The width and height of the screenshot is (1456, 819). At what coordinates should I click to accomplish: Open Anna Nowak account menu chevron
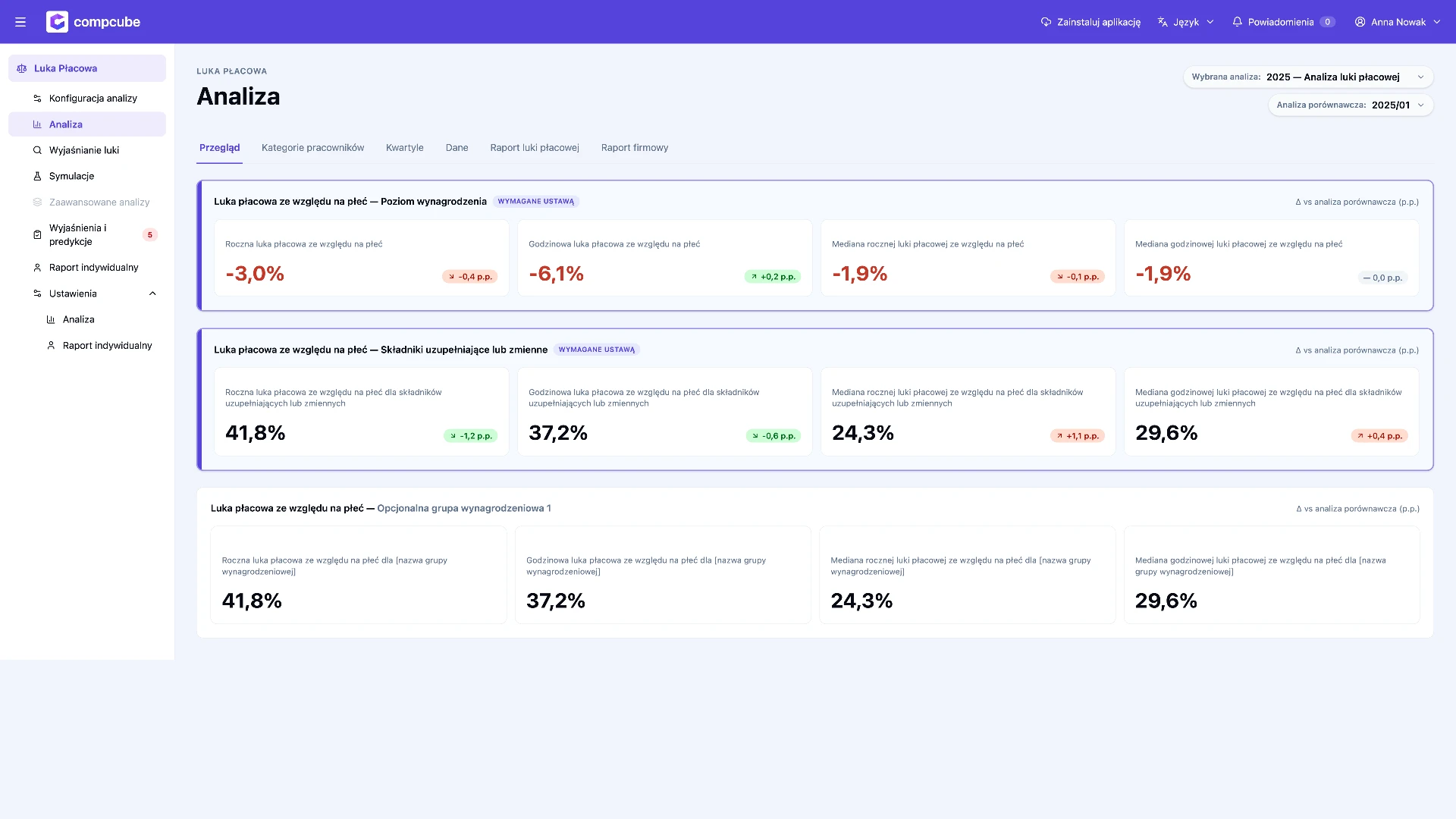[x=1436, y=22]
